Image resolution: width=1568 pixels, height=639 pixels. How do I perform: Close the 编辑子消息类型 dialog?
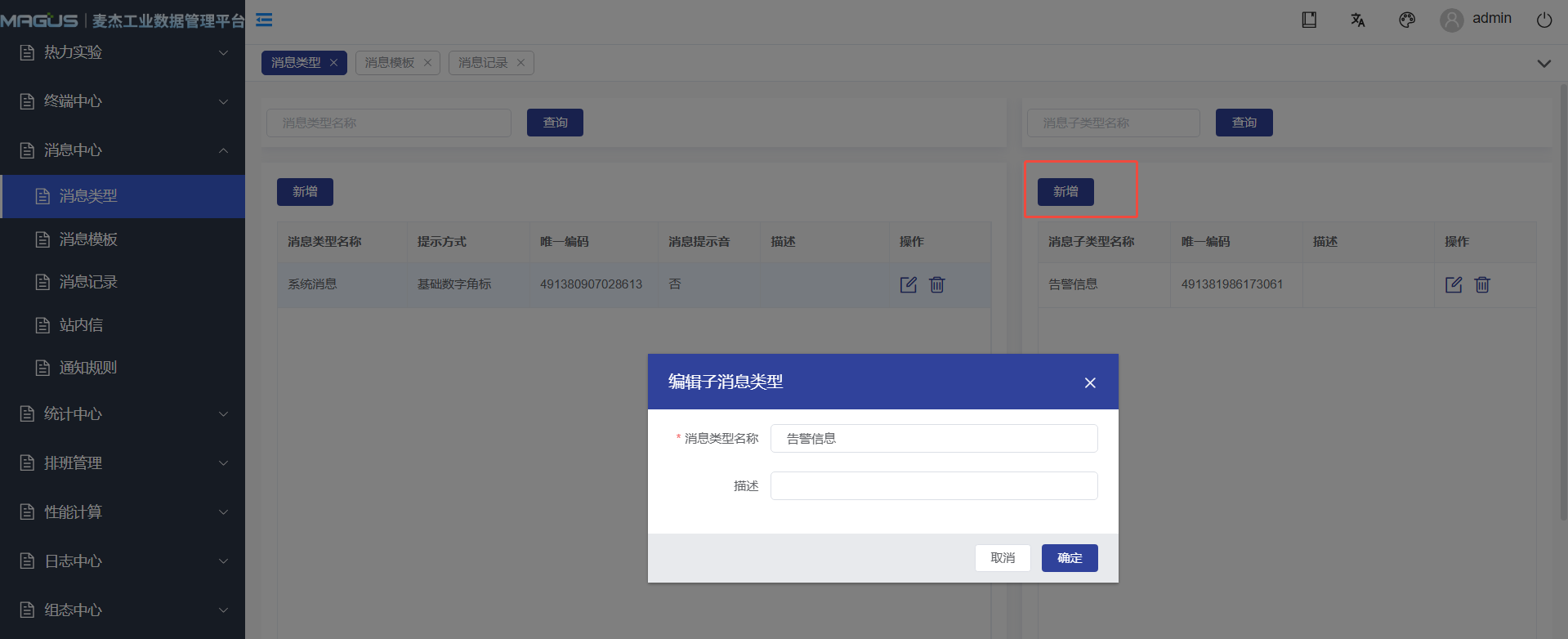point(1090,382)
